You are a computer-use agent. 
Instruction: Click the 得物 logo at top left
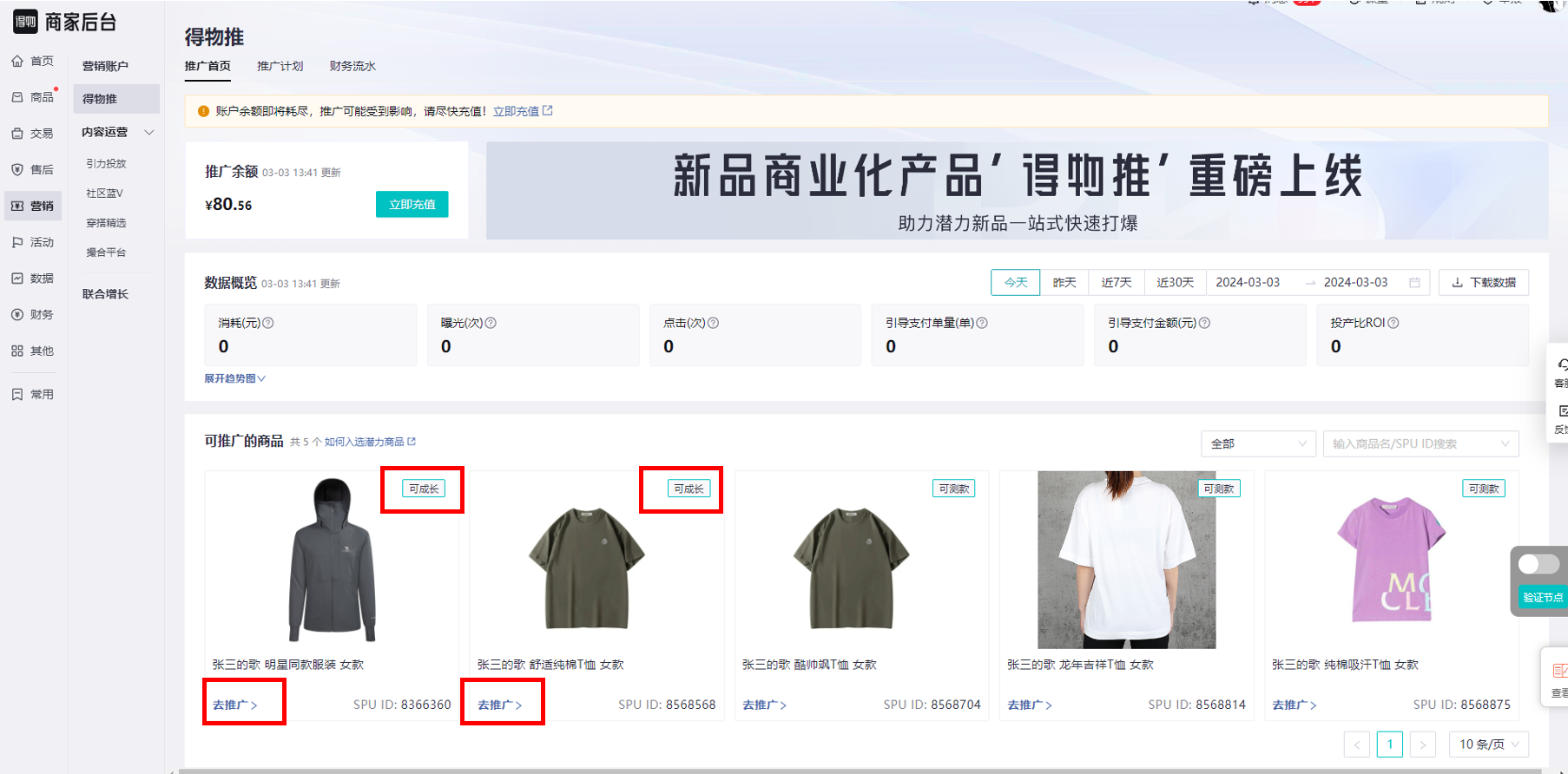point(25,22)
